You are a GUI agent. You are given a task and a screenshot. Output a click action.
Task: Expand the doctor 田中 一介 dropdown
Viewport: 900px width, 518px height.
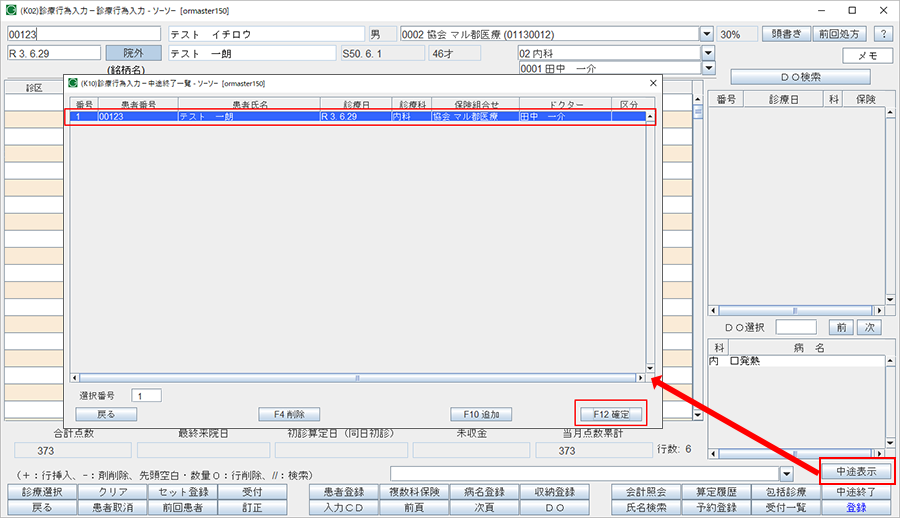[709, 69]
